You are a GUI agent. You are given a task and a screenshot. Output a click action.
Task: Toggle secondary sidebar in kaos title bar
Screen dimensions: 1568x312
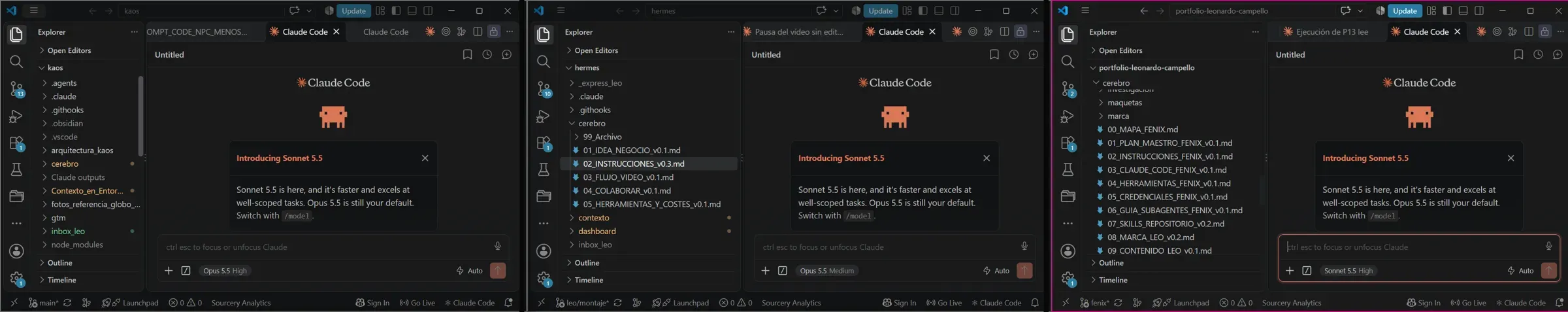coord(428,11)
